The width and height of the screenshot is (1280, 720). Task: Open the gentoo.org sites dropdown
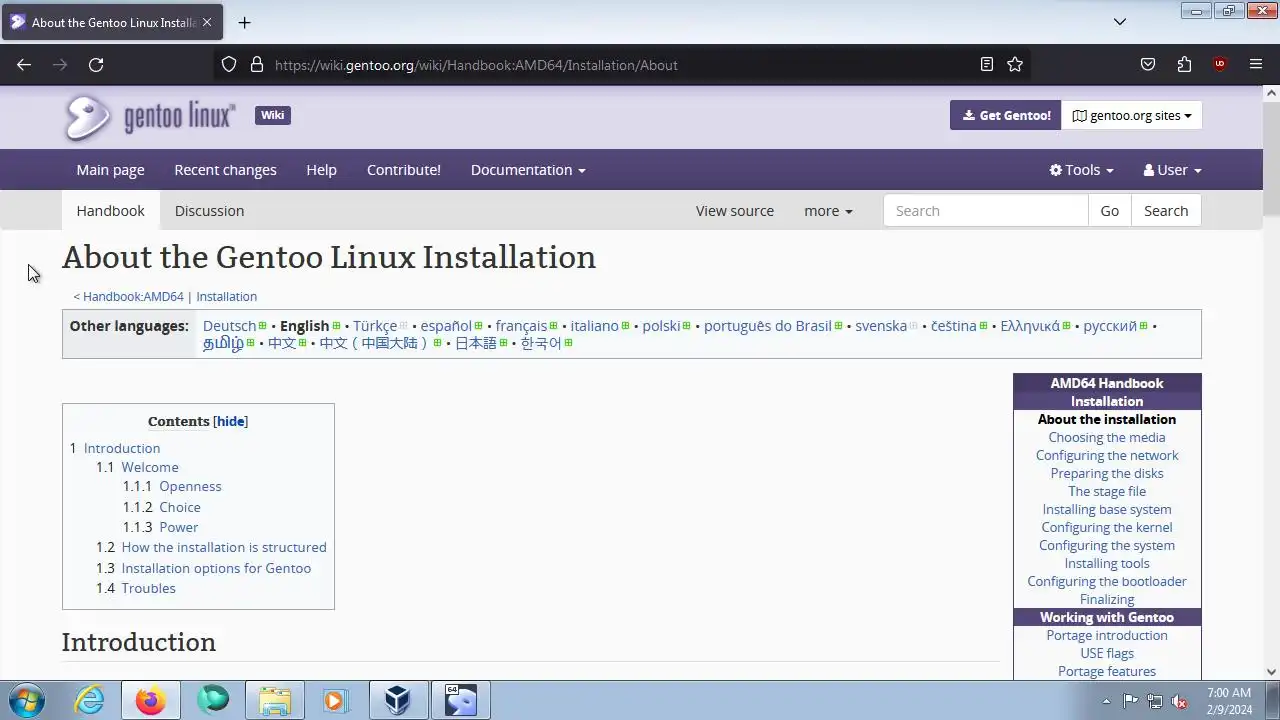[1132, 115]
